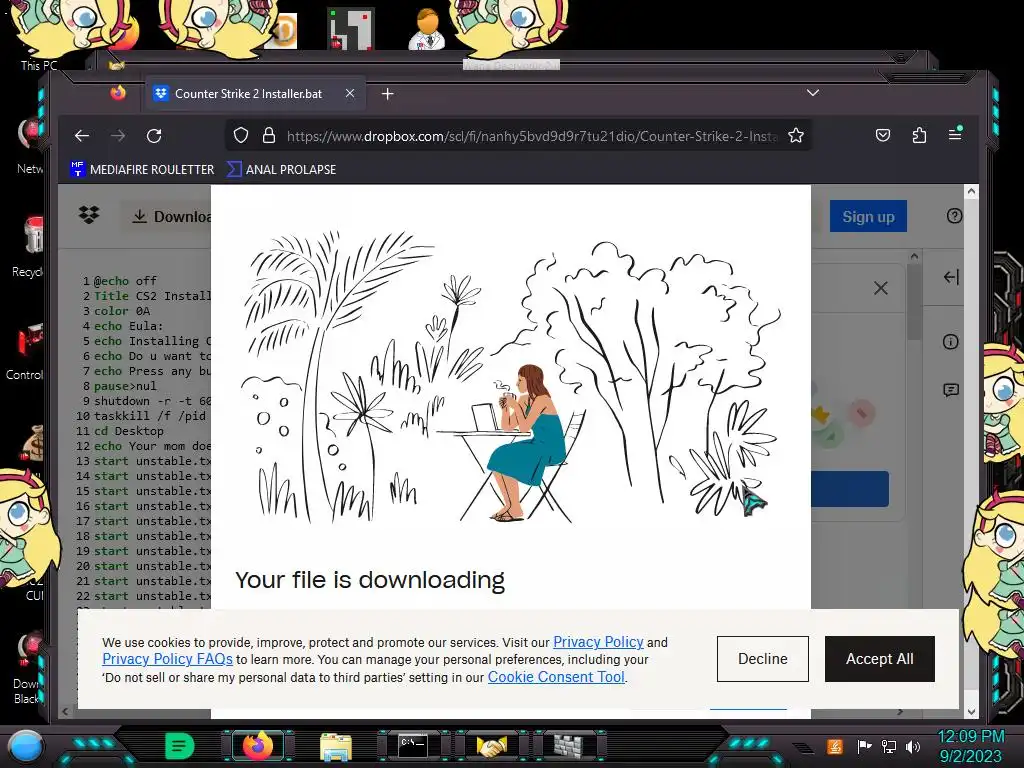
Task: Reload the page with the refresh icon
Action: pyautogui.click(x=154, y=136)
